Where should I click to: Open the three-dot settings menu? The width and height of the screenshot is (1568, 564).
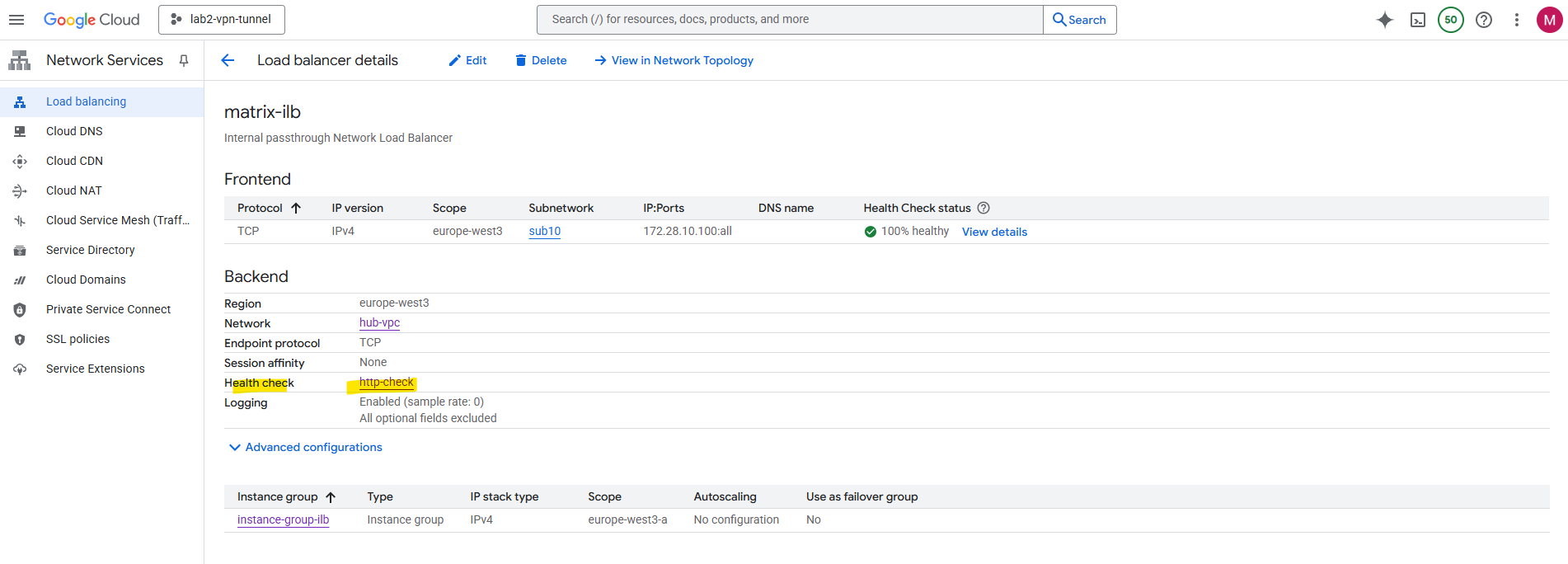coord(1517,20)
